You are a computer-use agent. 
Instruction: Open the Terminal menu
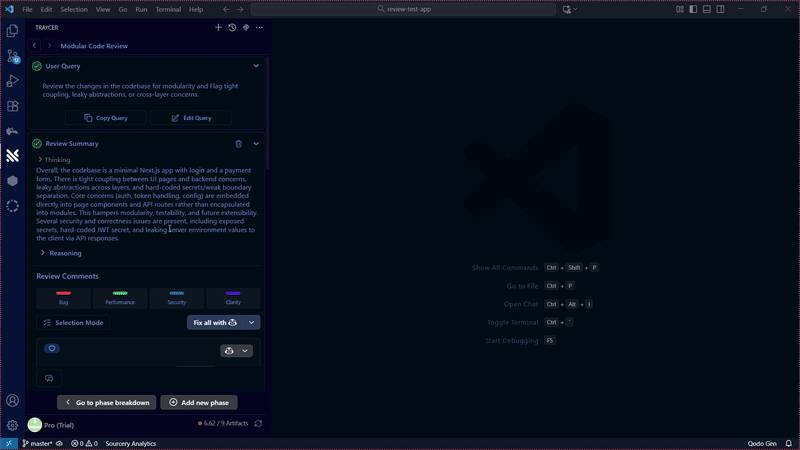tap(168, 9)
